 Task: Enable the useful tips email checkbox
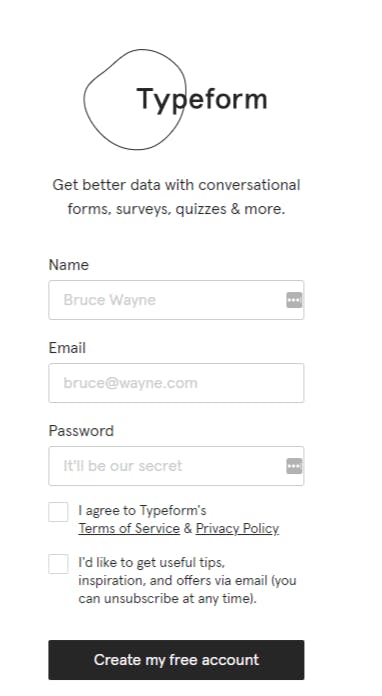[x=58, y=564]
